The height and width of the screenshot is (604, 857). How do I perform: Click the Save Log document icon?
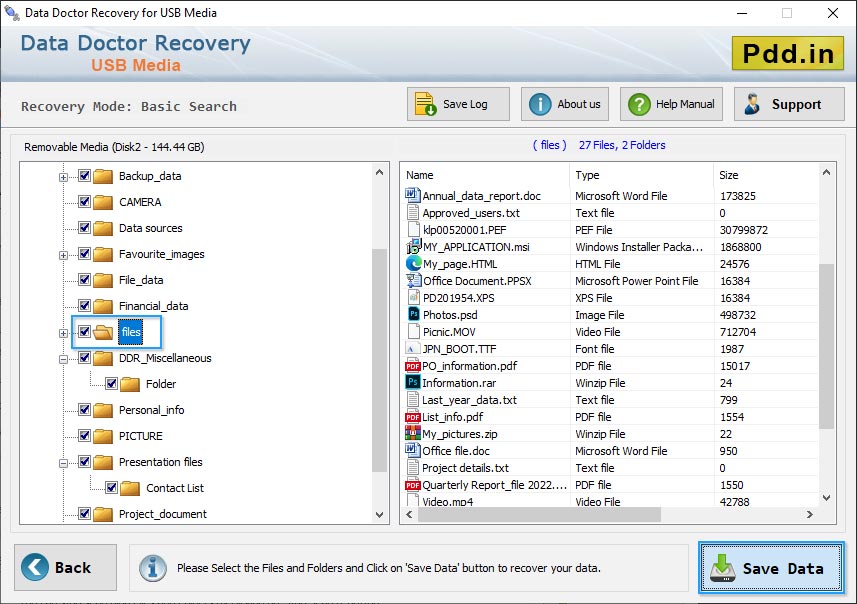[425, 104]
